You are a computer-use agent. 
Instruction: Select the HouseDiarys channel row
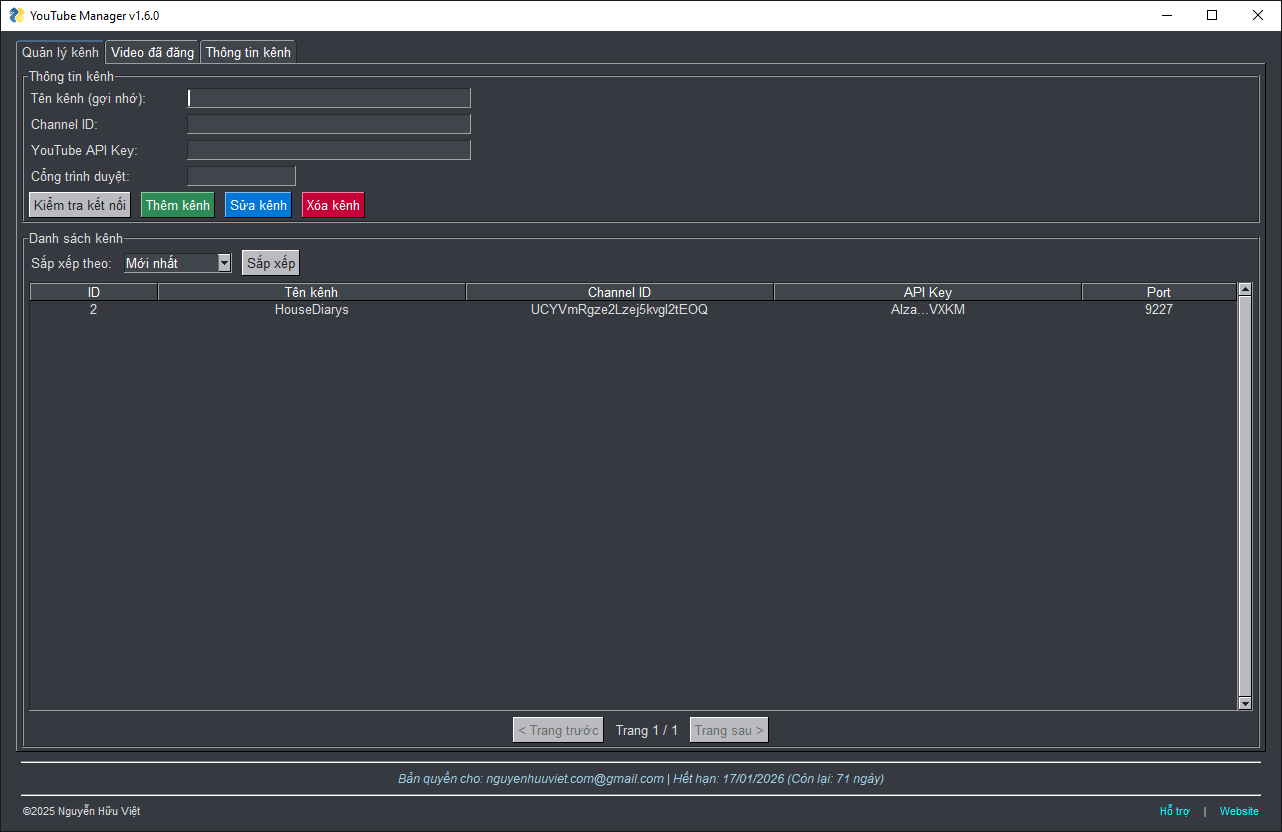633,310
